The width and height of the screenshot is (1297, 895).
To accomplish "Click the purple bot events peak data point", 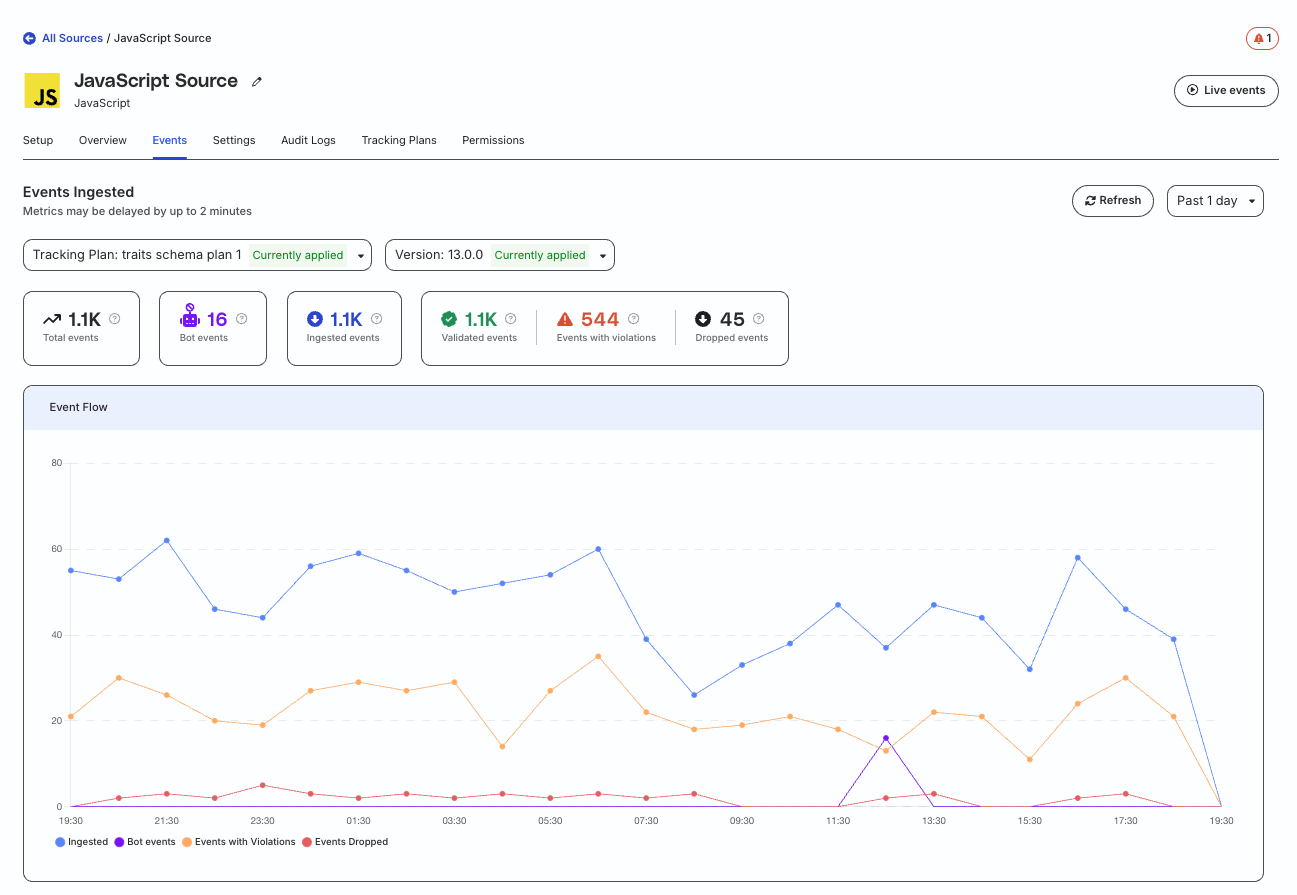I will 886,738.
